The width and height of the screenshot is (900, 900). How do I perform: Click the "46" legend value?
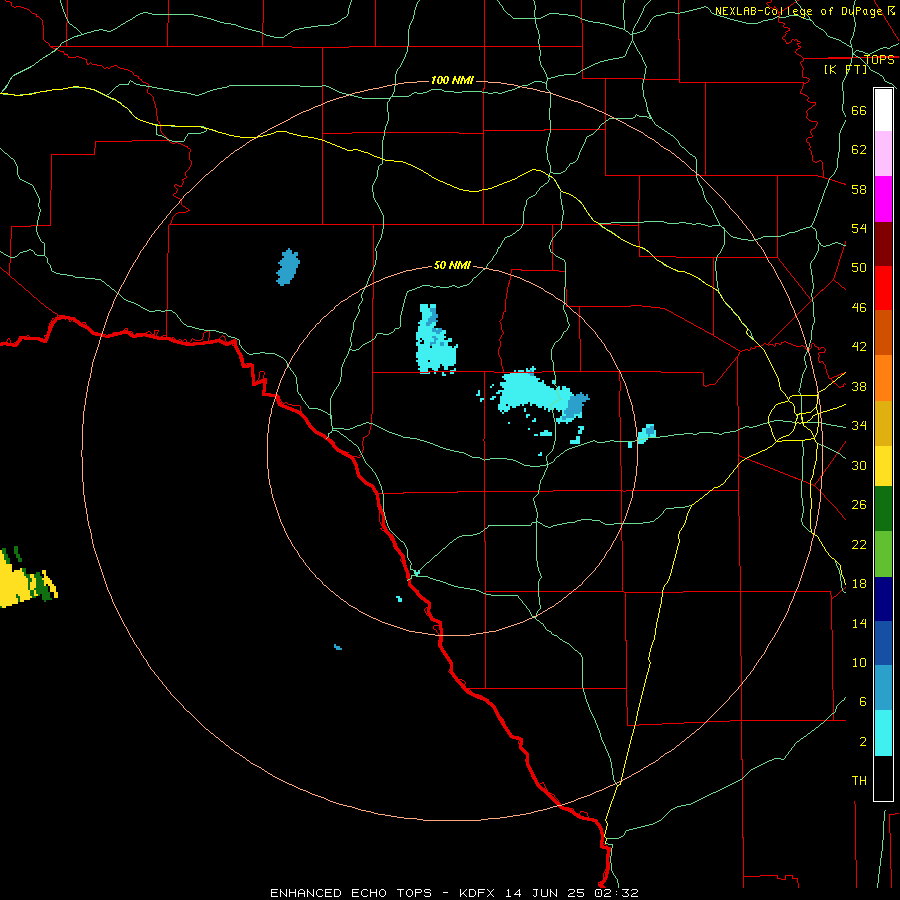click(x=859, y=308)
